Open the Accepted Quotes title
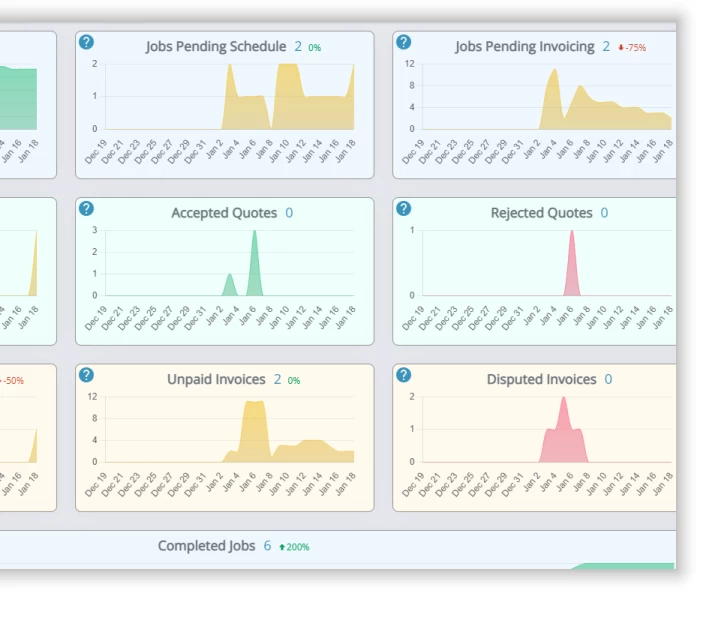The image size is (710, 637). tap(224, 213)
